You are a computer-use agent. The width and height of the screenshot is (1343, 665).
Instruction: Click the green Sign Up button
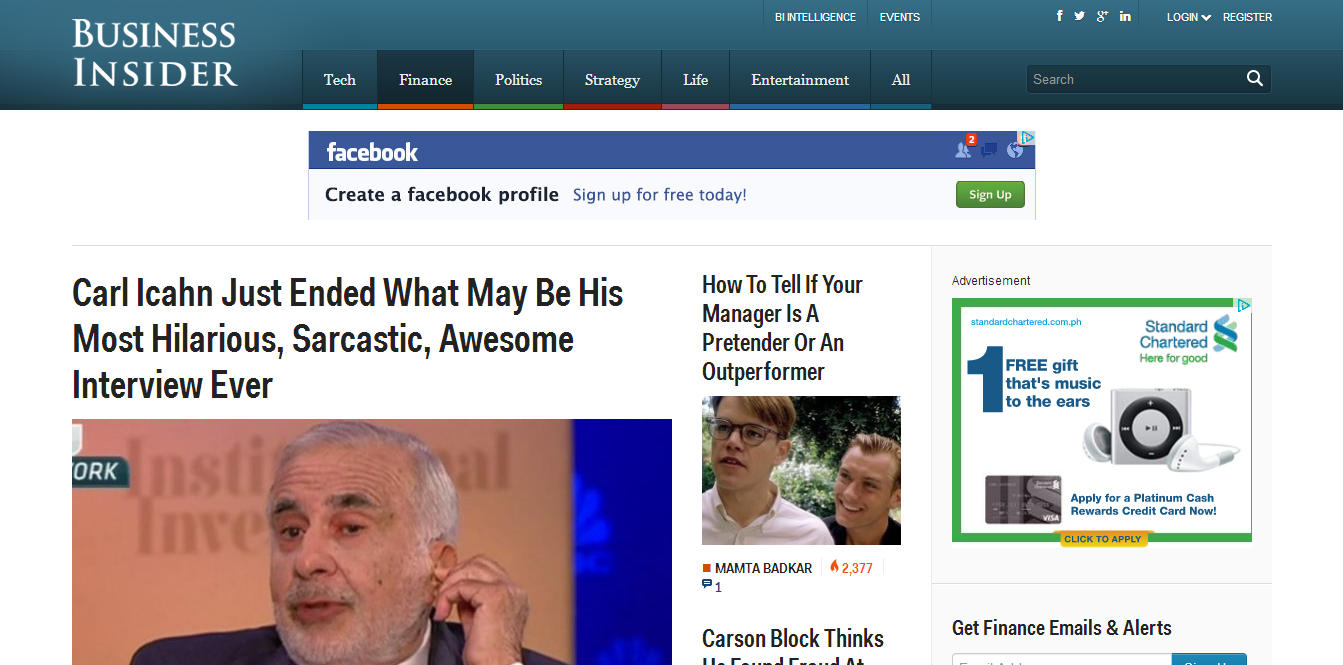(x=990, y=194)
